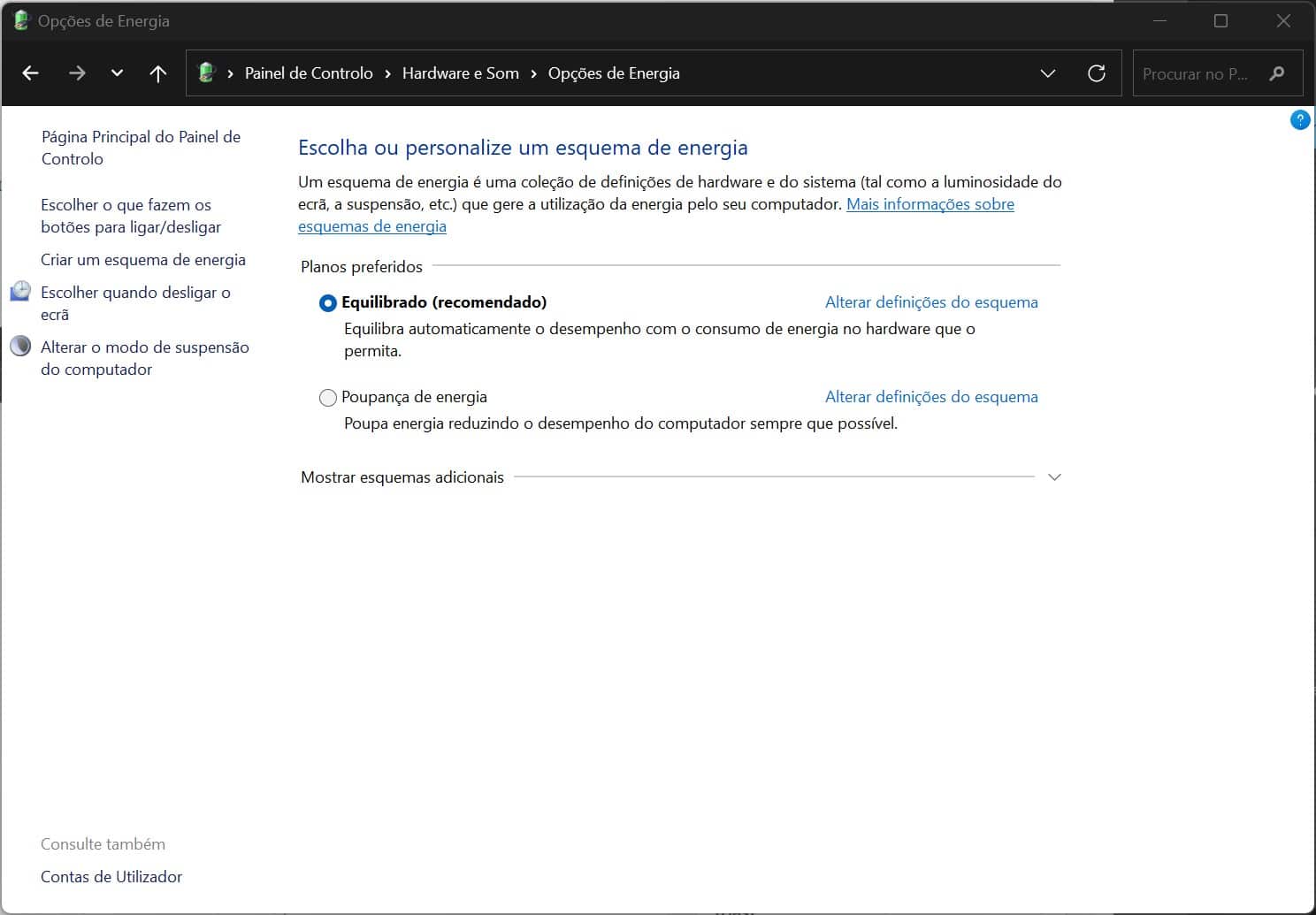The image size is (1316, 915).
Task: Open the address bar history dropdown
Action: point(1048,73)
